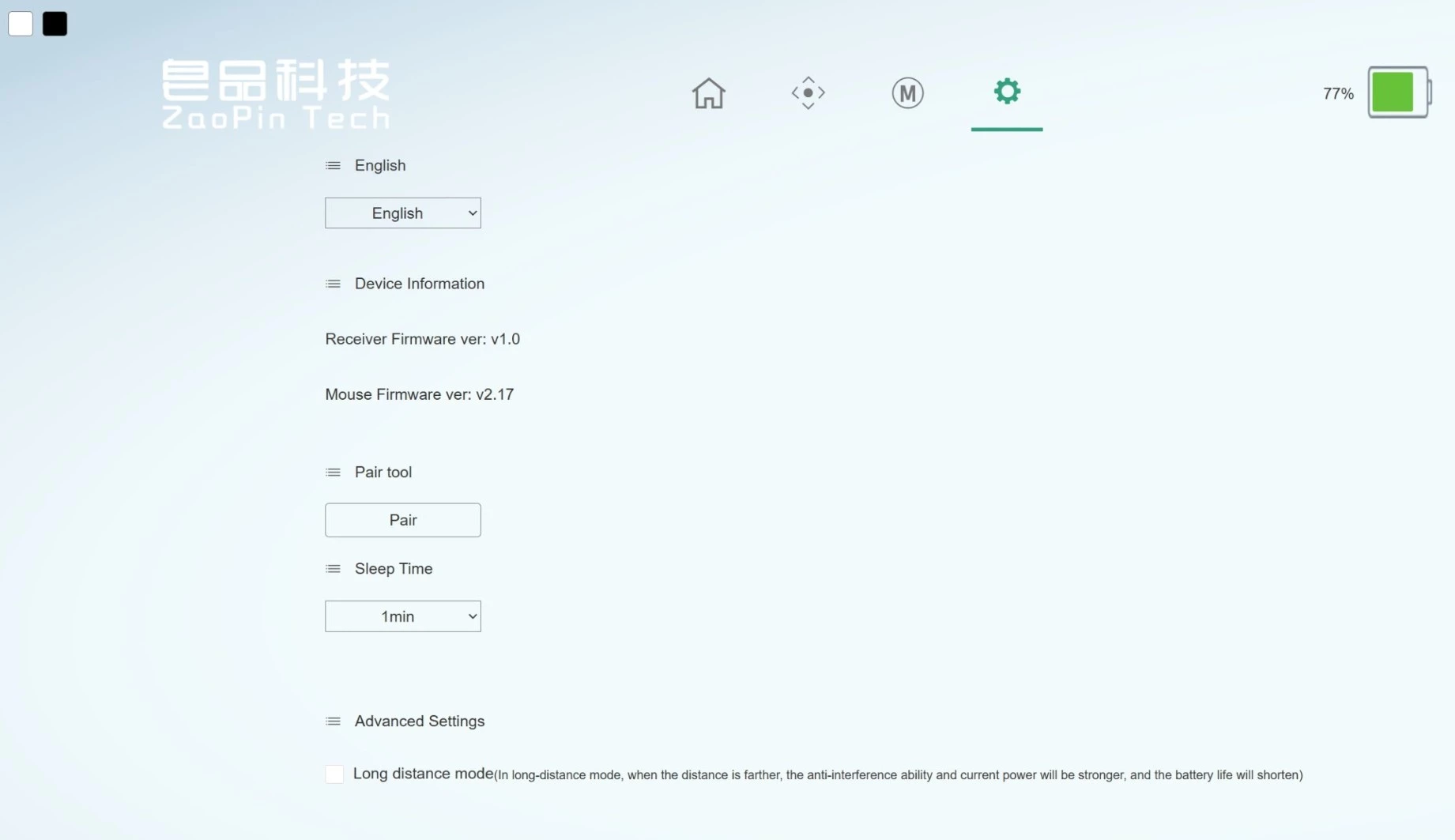1455x840 pixels.
Task: Click list icon beside Device Information heading
Action: pyautogui.click(x=333, y=284)
